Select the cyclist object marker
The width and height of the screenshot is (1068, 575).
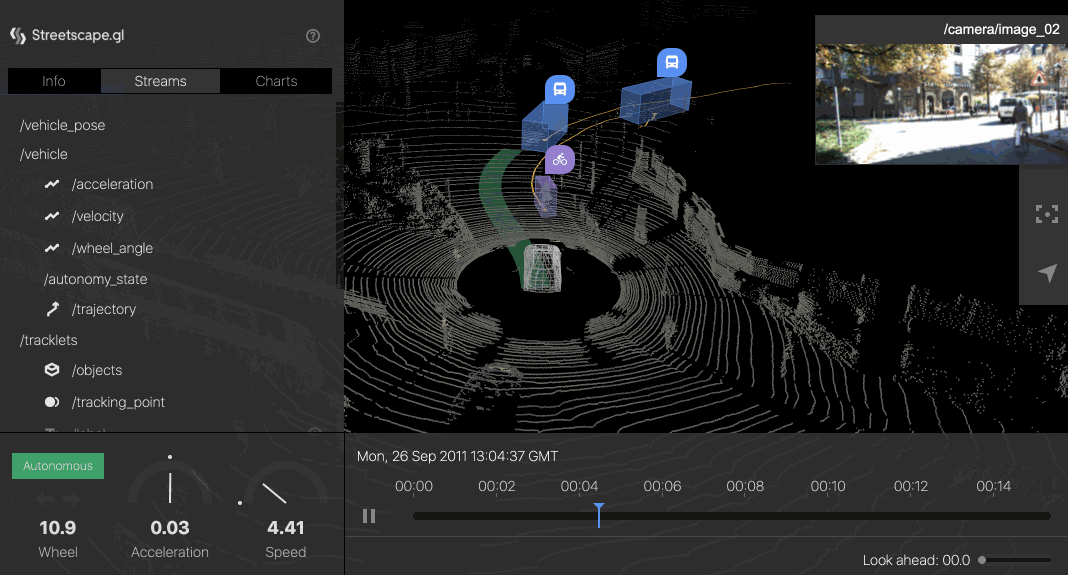click(x=559, y=160)
